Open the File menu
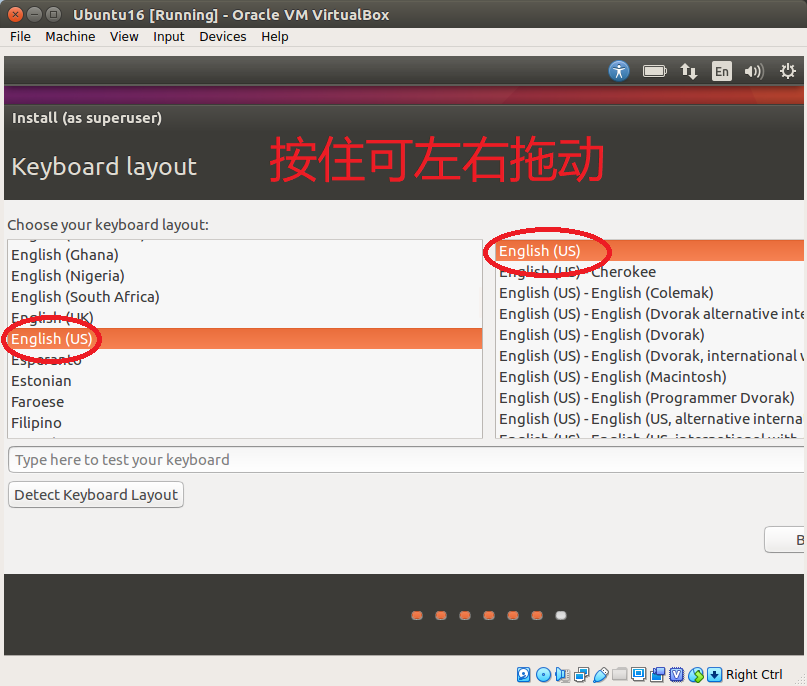The height and width of the screenshot is (686, 807). point(21,37)
